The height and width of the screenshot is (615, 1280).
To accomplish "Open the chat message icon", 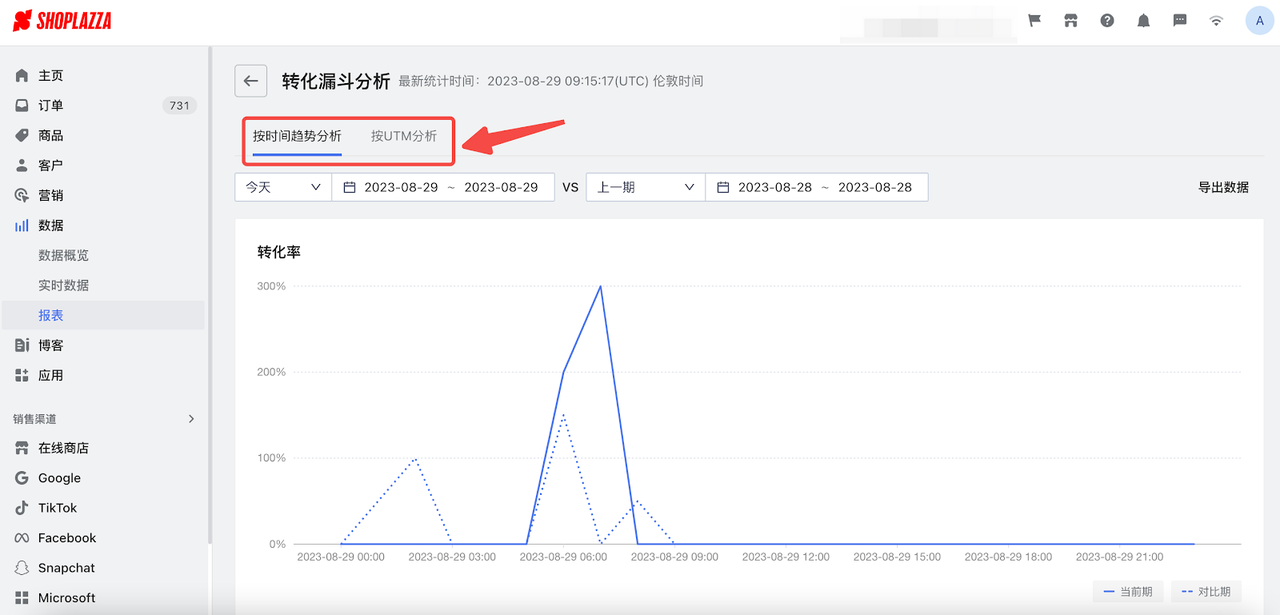I will click(1180, 20).
